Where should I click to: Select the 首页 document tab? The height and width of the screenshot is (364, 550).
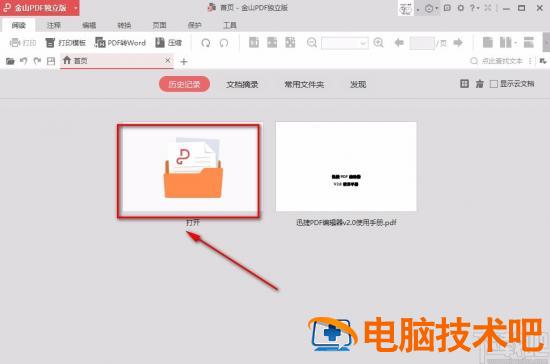coord(117,61)
